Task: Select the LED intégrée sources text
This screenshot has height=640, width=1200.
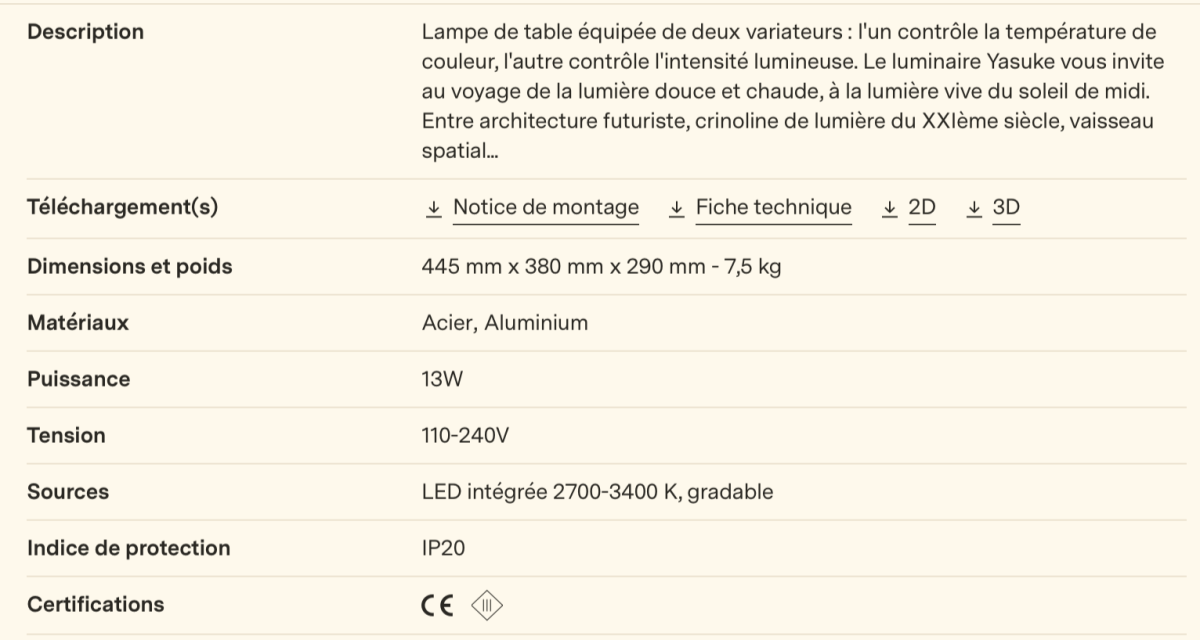Action: [x=596, y=491]
